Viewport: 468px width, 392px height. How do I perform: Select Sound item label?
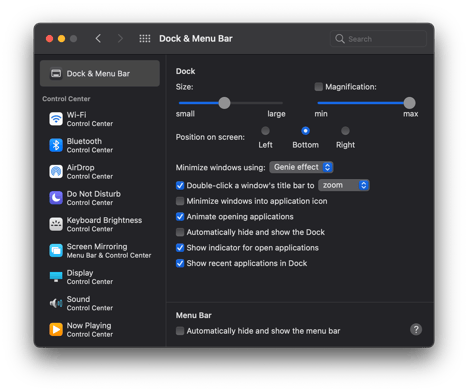coord(78,299)
